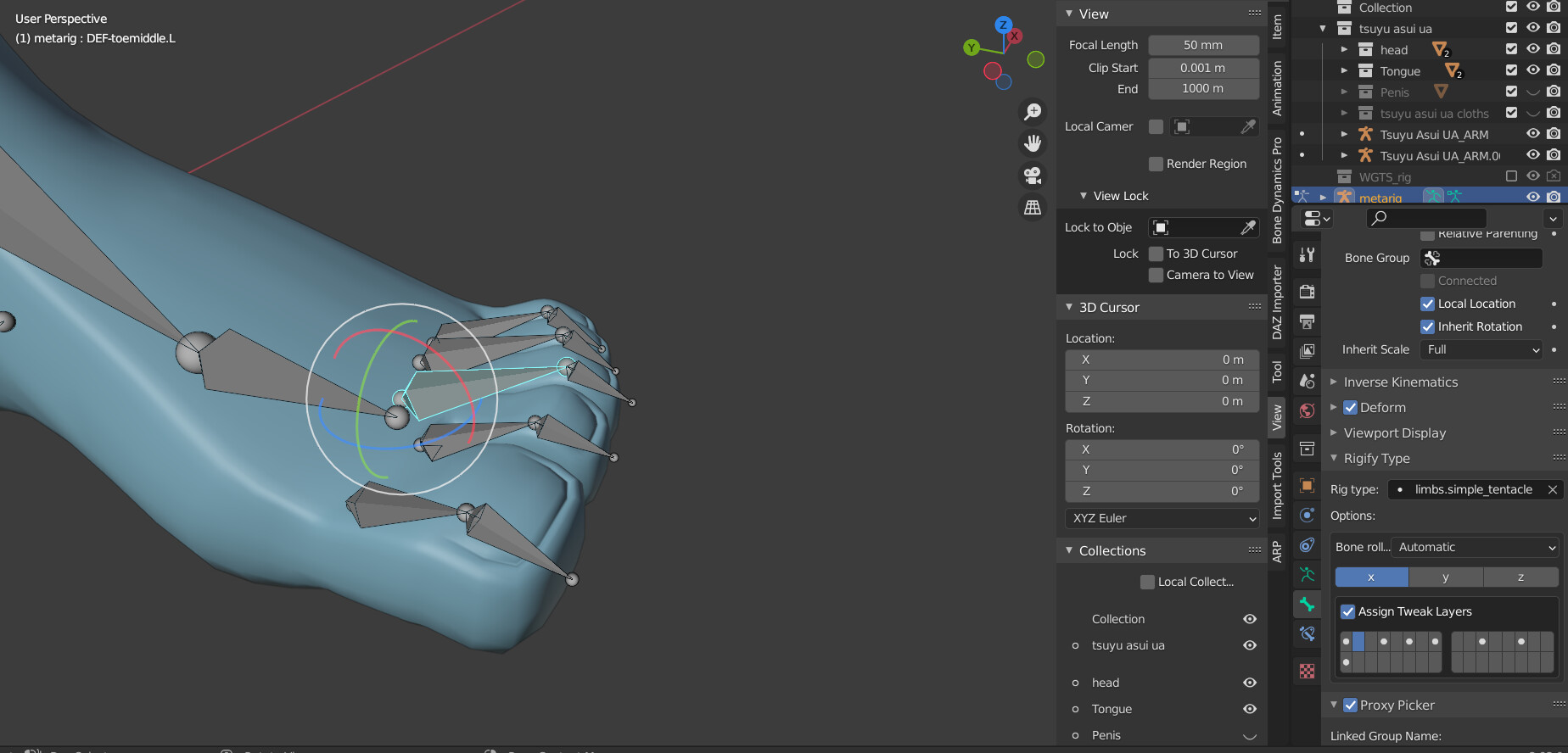1568x753 pixels.
Task: Click the eyedropper beside Lock to Object
Action: pos(1248,227)
